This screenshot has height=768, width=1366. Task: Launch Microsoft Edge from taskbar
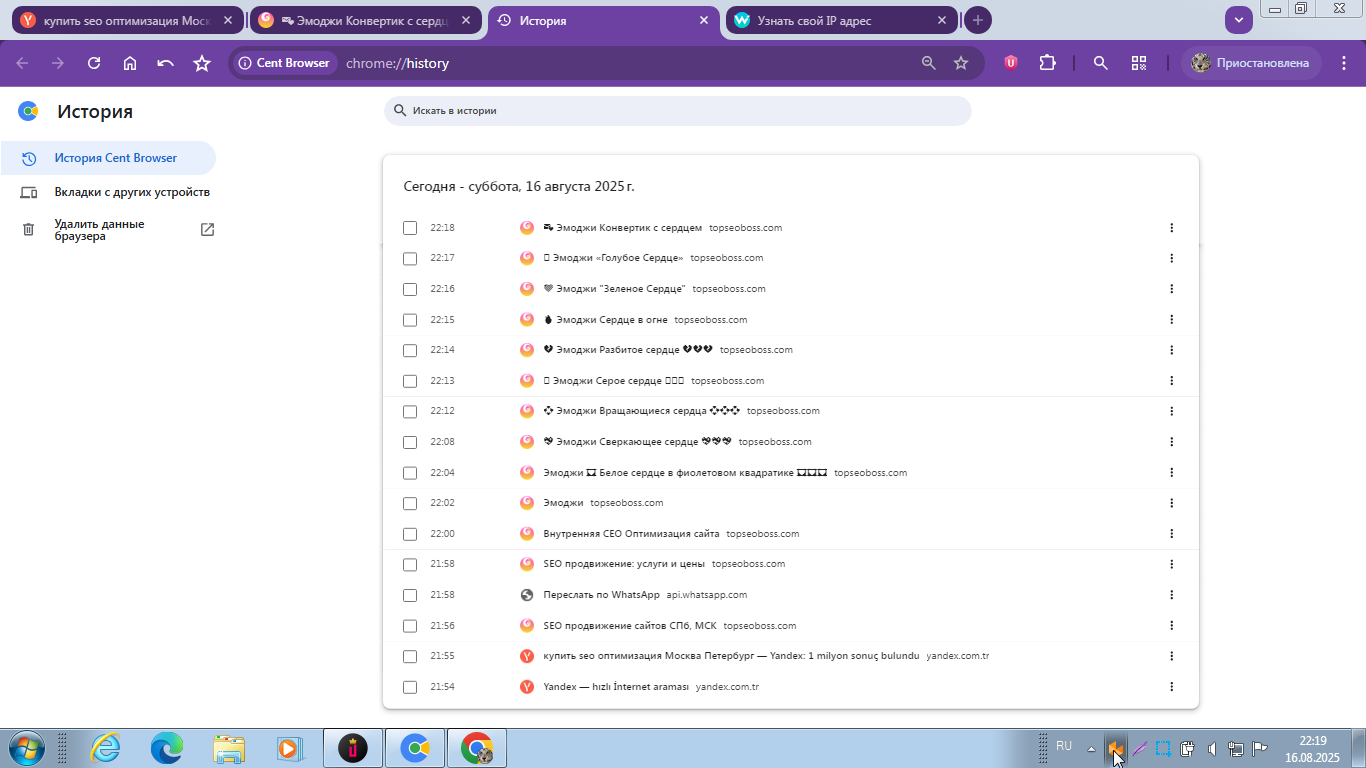[167, 748]
